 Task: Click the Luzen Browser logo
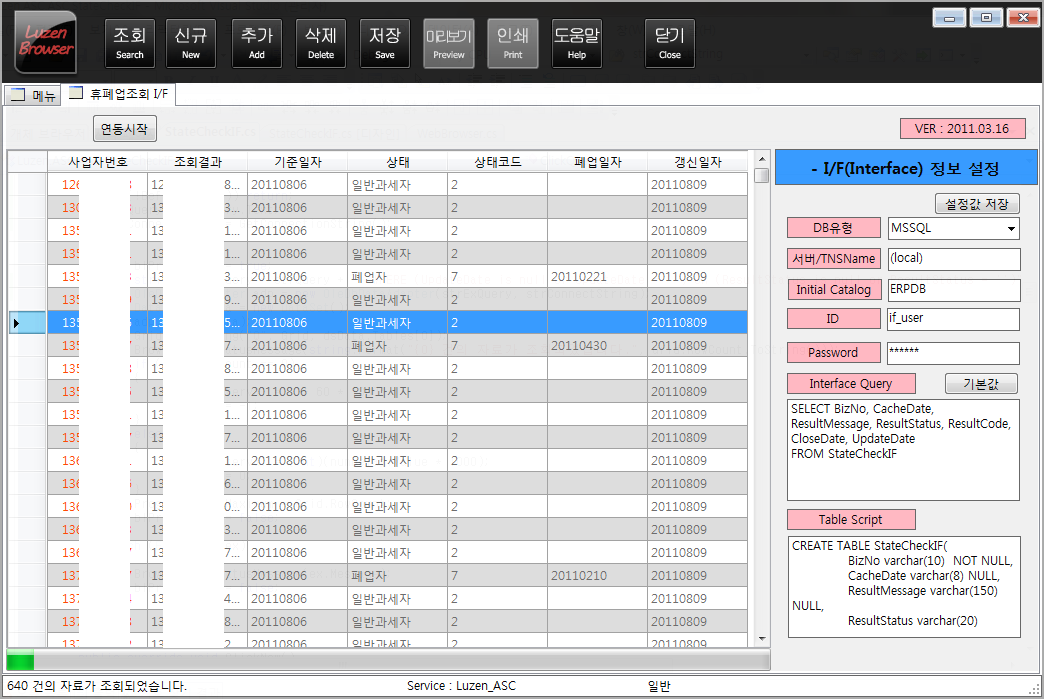[x=46, y=42]
